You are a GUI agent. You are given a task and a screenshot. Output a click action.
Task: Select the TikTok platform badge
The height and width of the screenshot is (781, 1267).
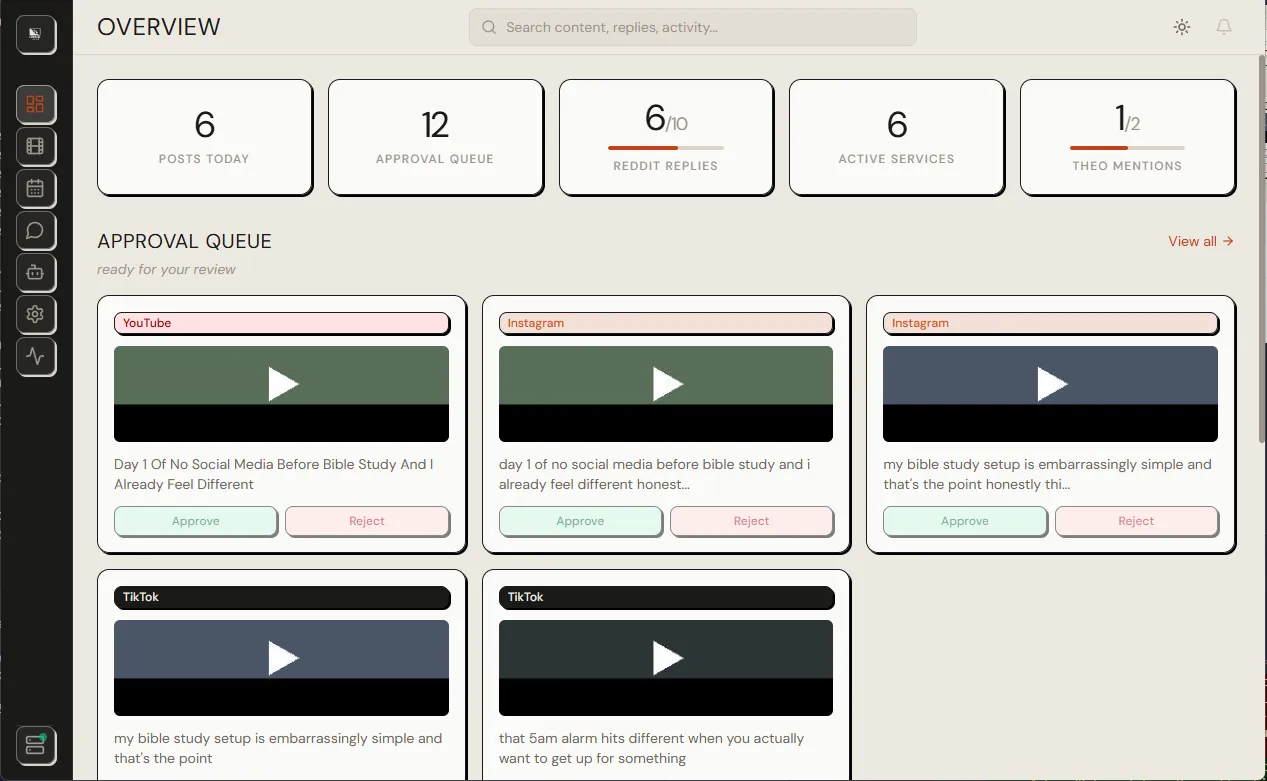(x=281, y=597)
